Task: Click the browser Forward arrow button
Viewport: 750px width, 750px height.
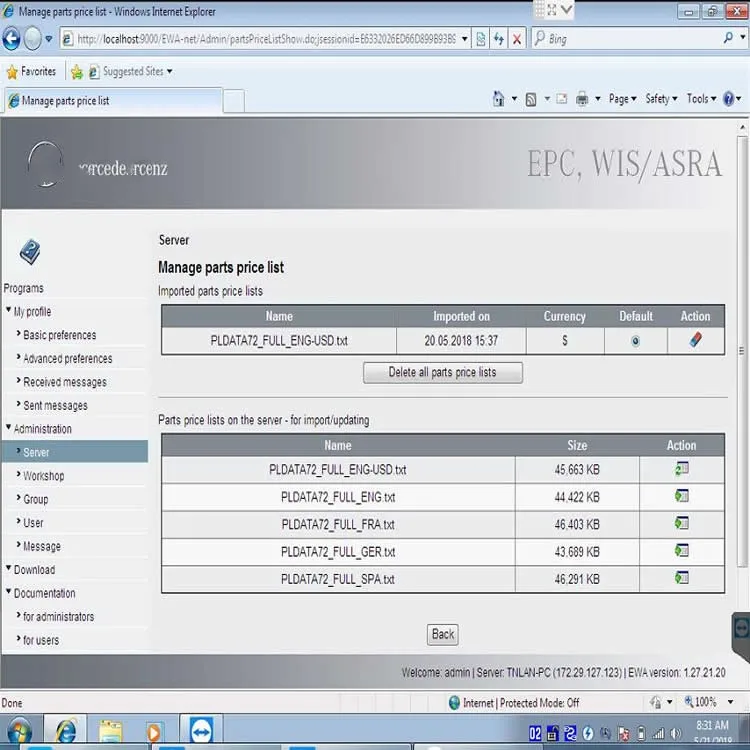Action: (x=33, y=39)
